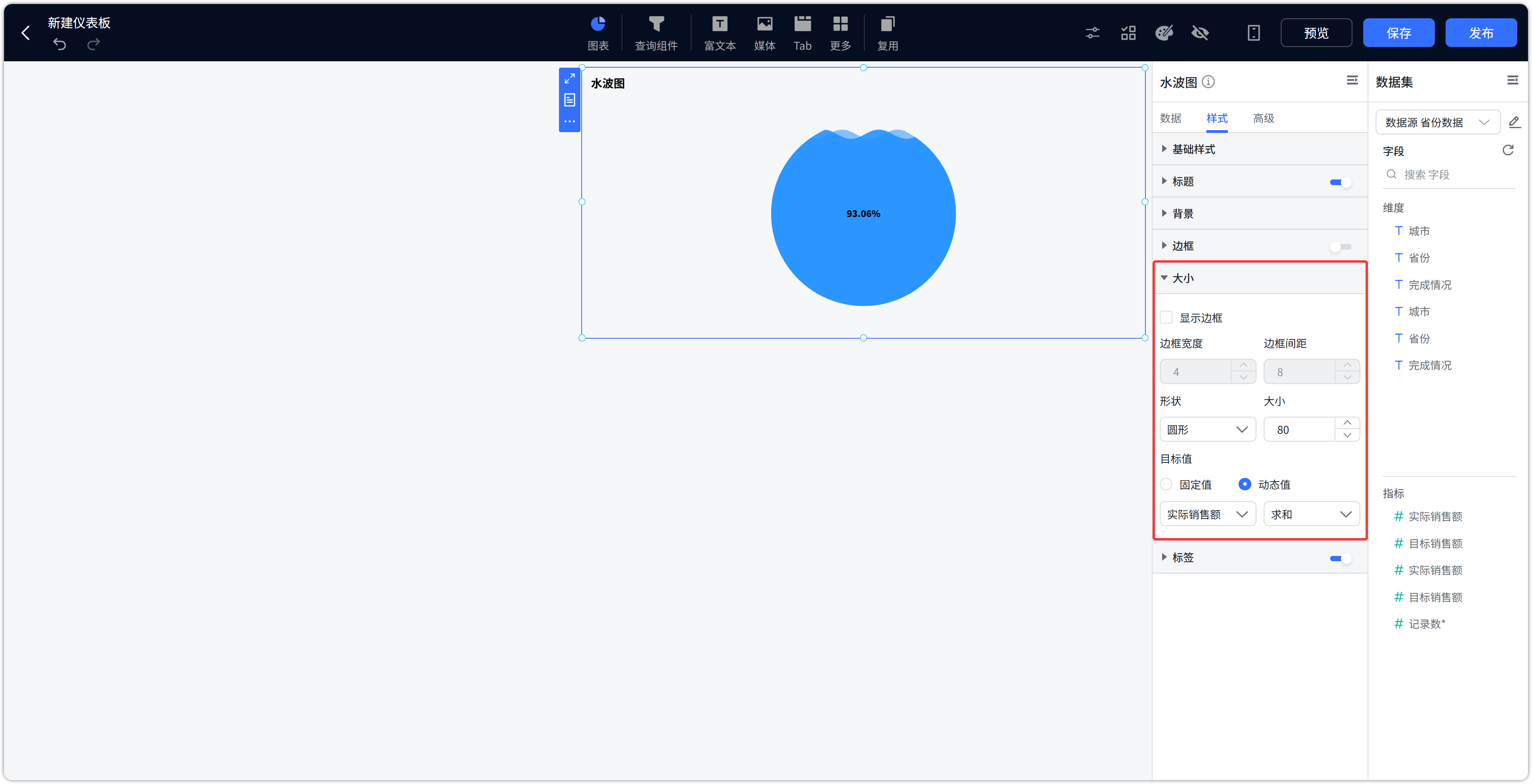Click the chart document note icon
The height and width of the screenshot is (784, 1532).
point(569,100)
